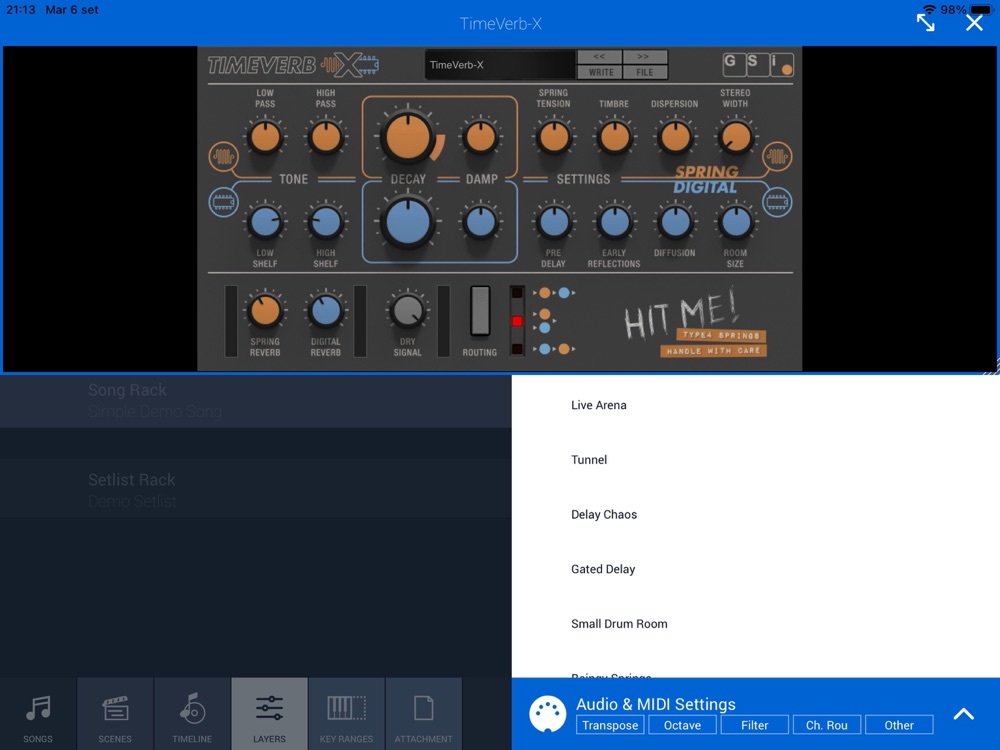
Task: Open the Songs tab
Action: pyautogui.click(x=38, y=714)
